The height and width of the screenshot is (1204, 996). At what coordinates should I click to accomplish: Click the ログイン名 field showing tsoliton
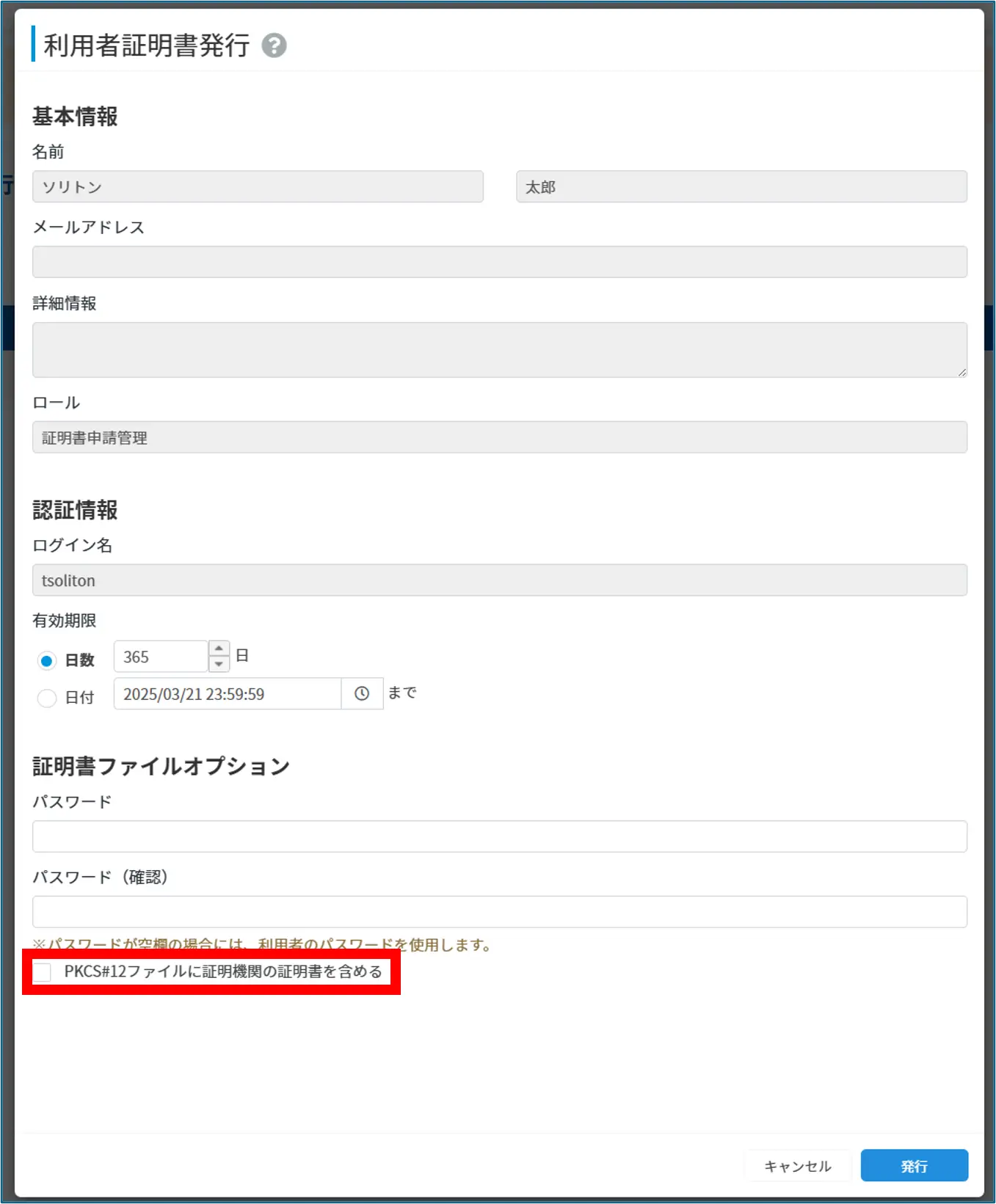click(x=499, y=580)
